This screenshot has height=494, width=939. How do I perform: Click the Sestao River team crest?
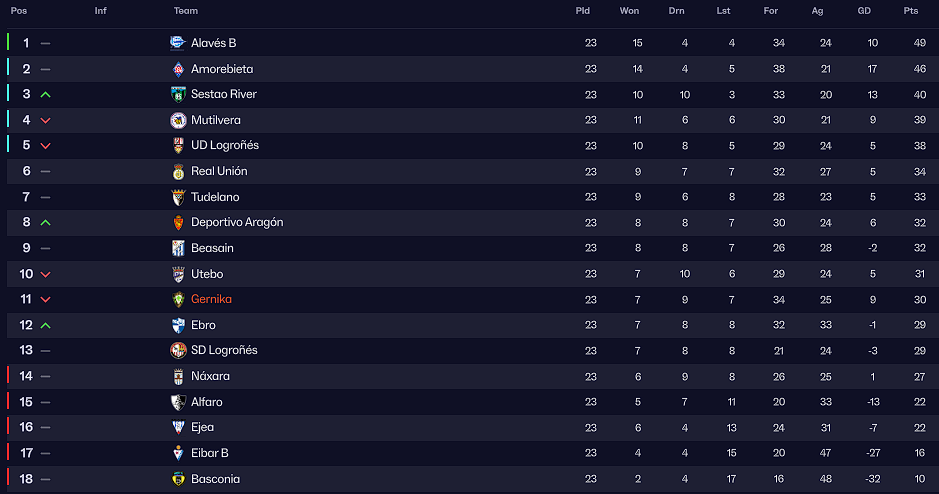point(178,95)
